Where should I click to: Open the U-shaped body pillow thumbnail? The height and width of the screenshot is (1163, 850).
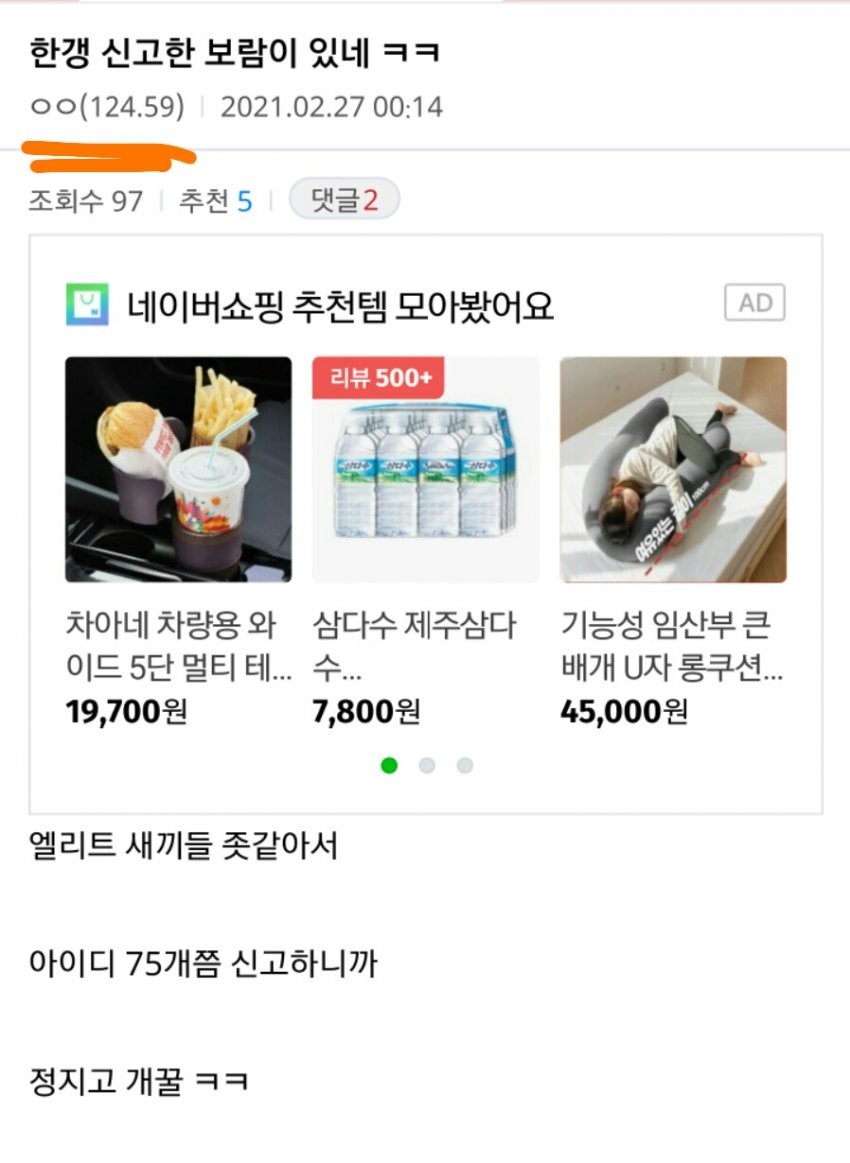(673, 470)
